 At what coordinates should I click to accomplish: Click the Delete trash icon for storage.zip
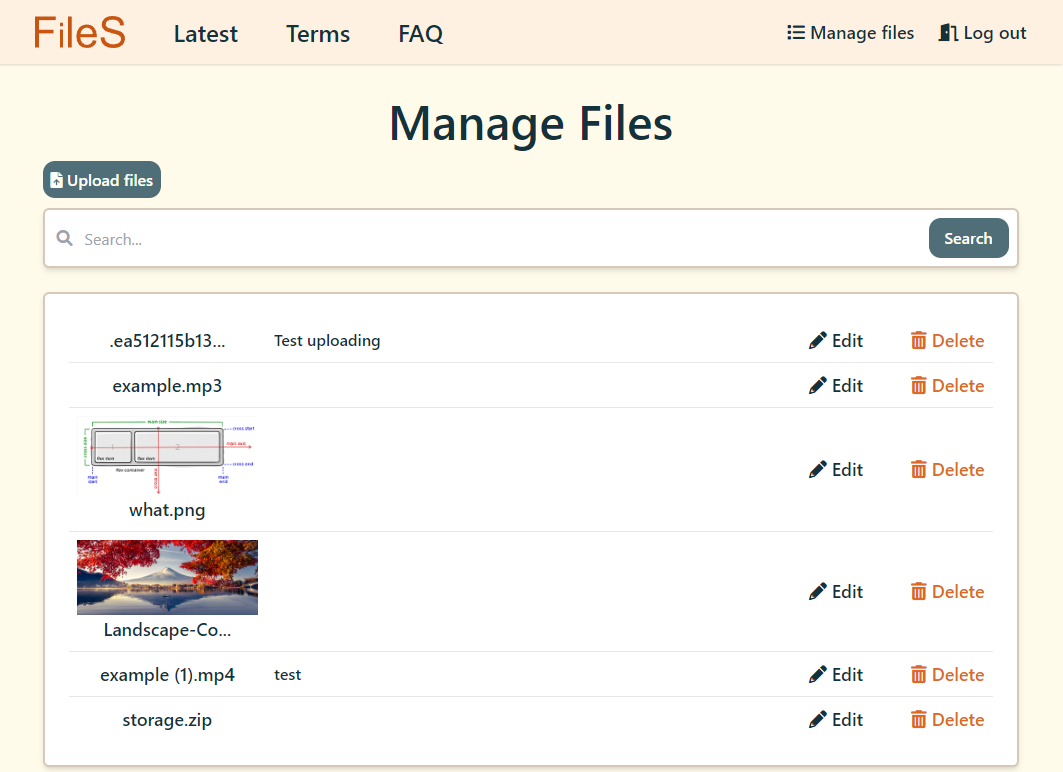920,719
